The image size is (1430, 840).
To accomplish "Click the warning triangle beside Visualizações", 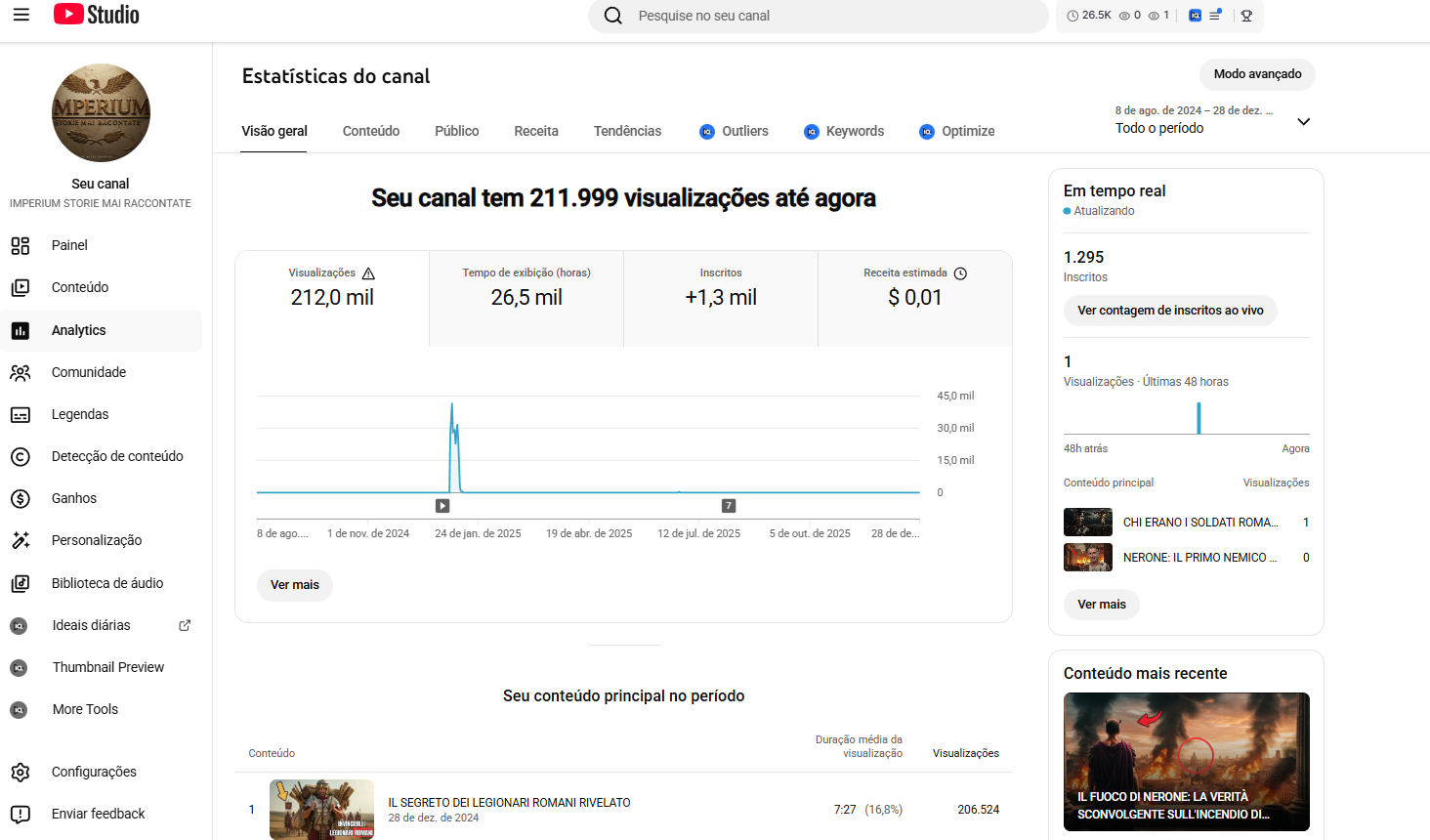I will tap(368, 273).
